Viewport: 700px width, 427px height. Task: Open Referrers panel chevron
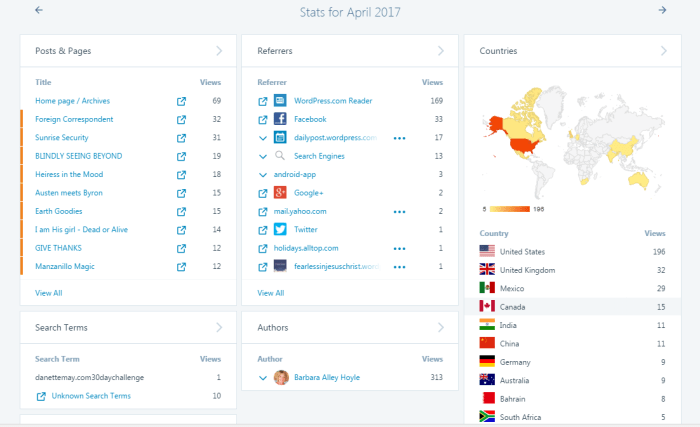pos(441,50)
